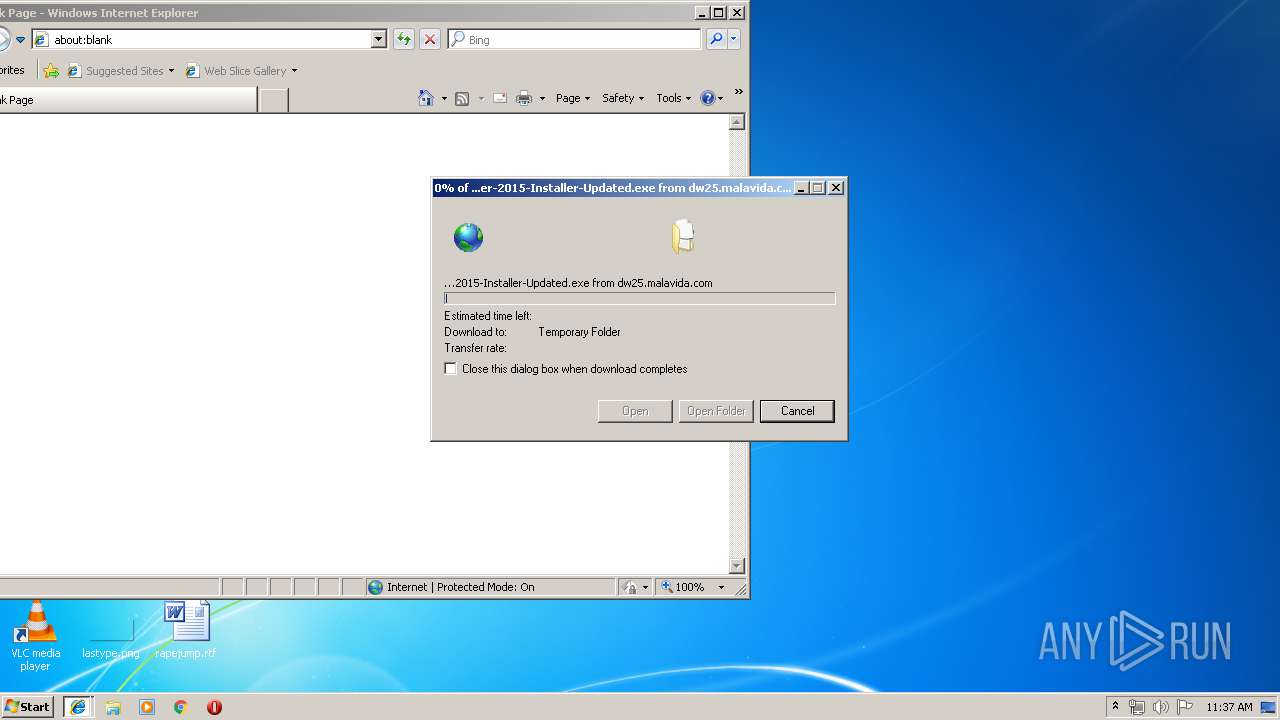Expand the address bar URL history dropdown
The width and height of the screenshot is (1280, 720).
[x=378, y=39]
